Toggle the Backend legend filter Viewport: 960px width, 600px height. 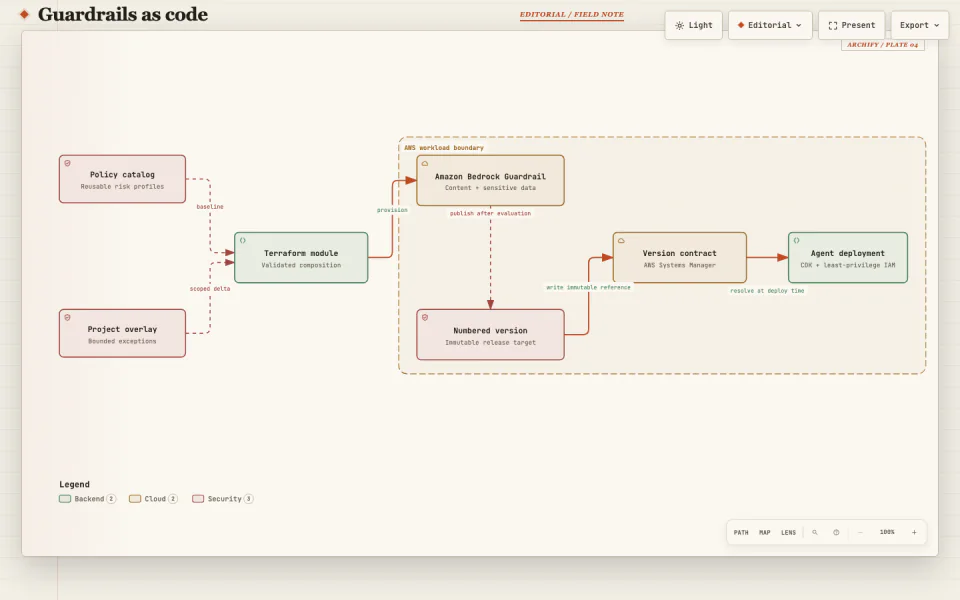click(88, 499)
